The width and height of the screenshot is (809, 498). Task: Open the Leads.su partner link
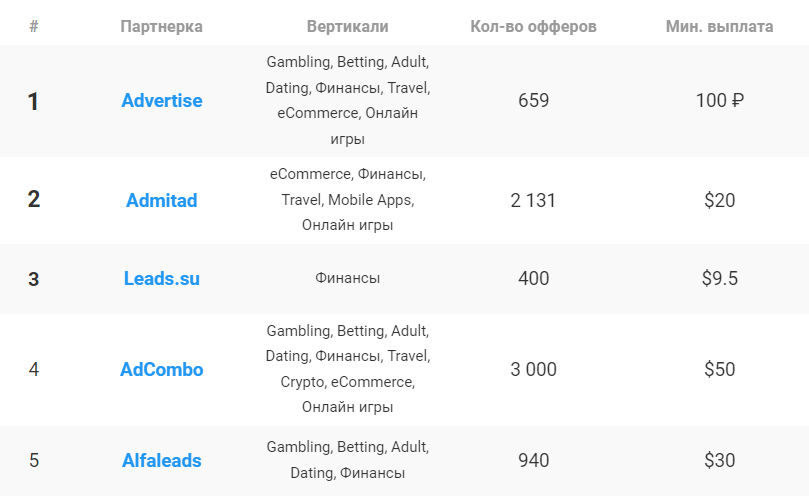point(161,279)
